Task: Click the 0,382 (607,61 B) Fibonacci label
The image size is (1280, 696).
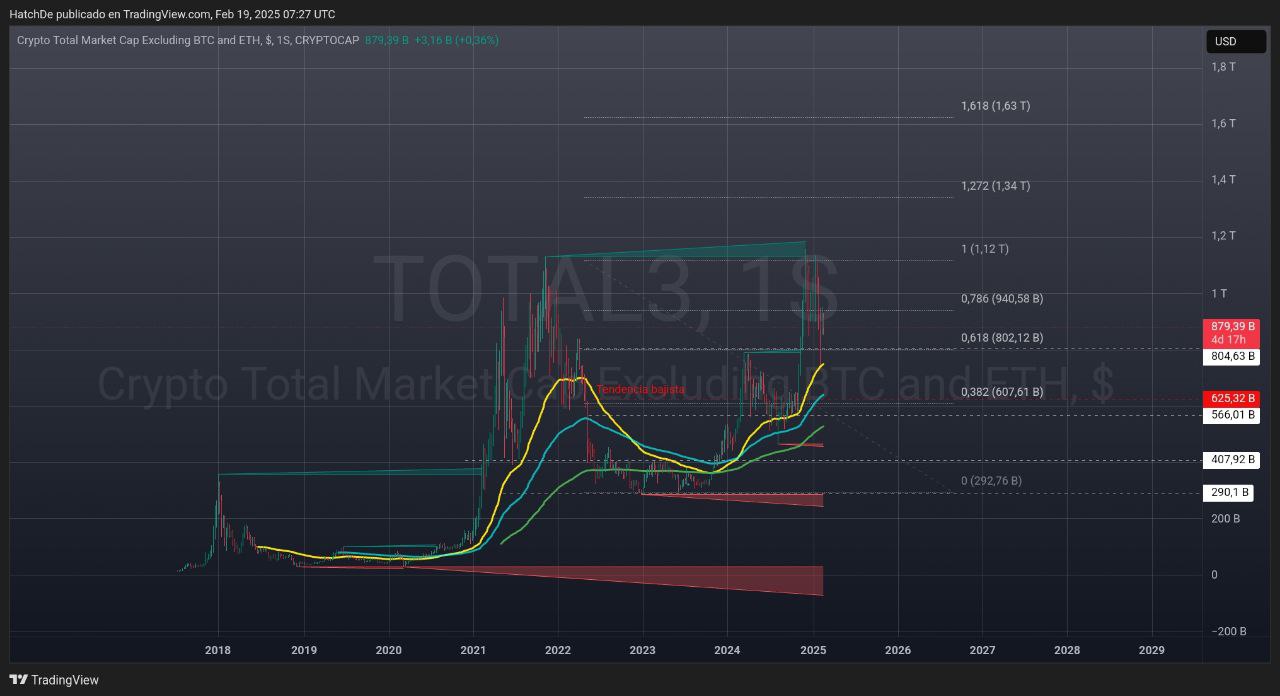Action: (x=1001, y=392)
